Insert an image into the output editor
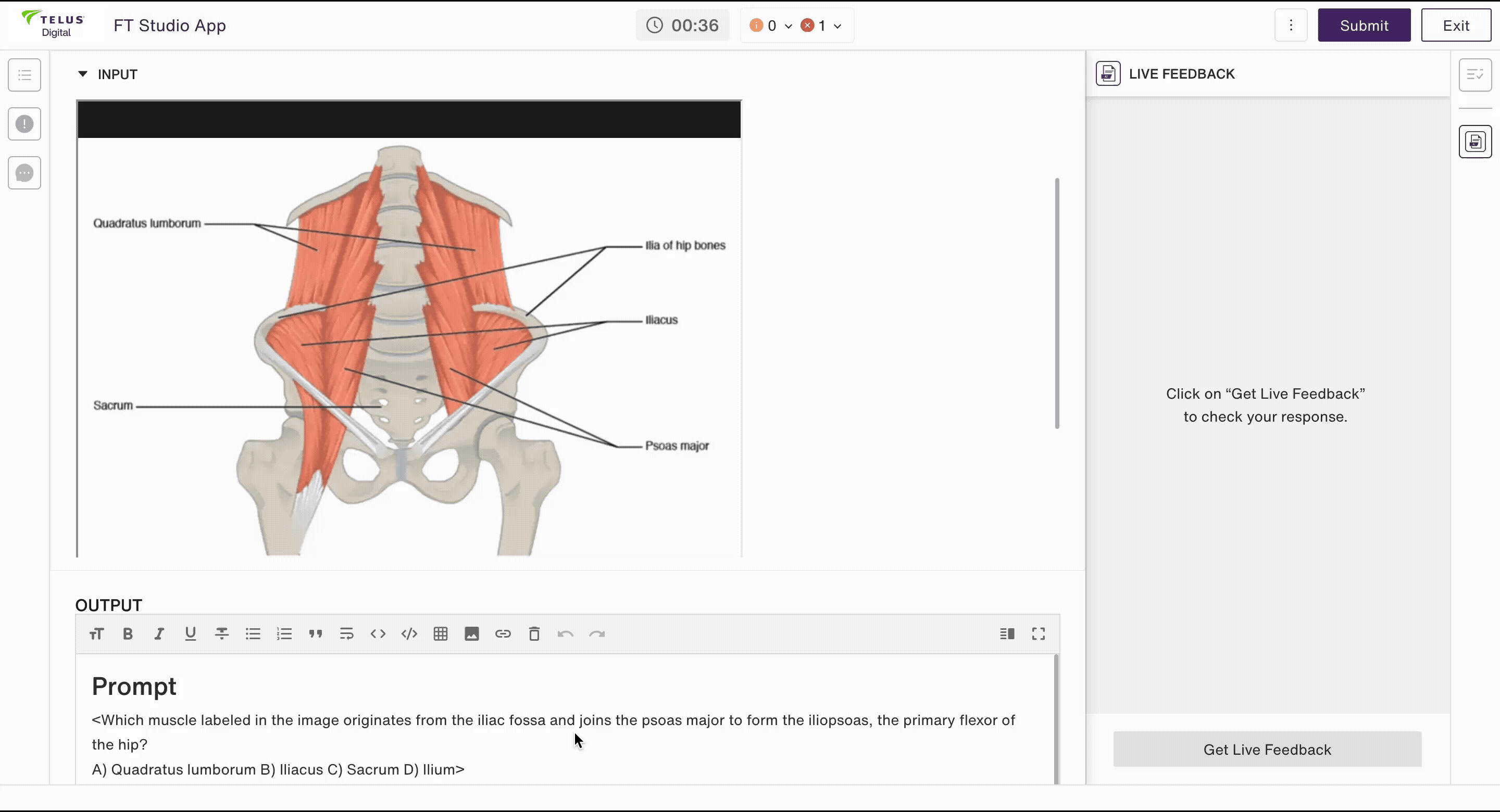The image size is (1500, 812). (472, 634)
